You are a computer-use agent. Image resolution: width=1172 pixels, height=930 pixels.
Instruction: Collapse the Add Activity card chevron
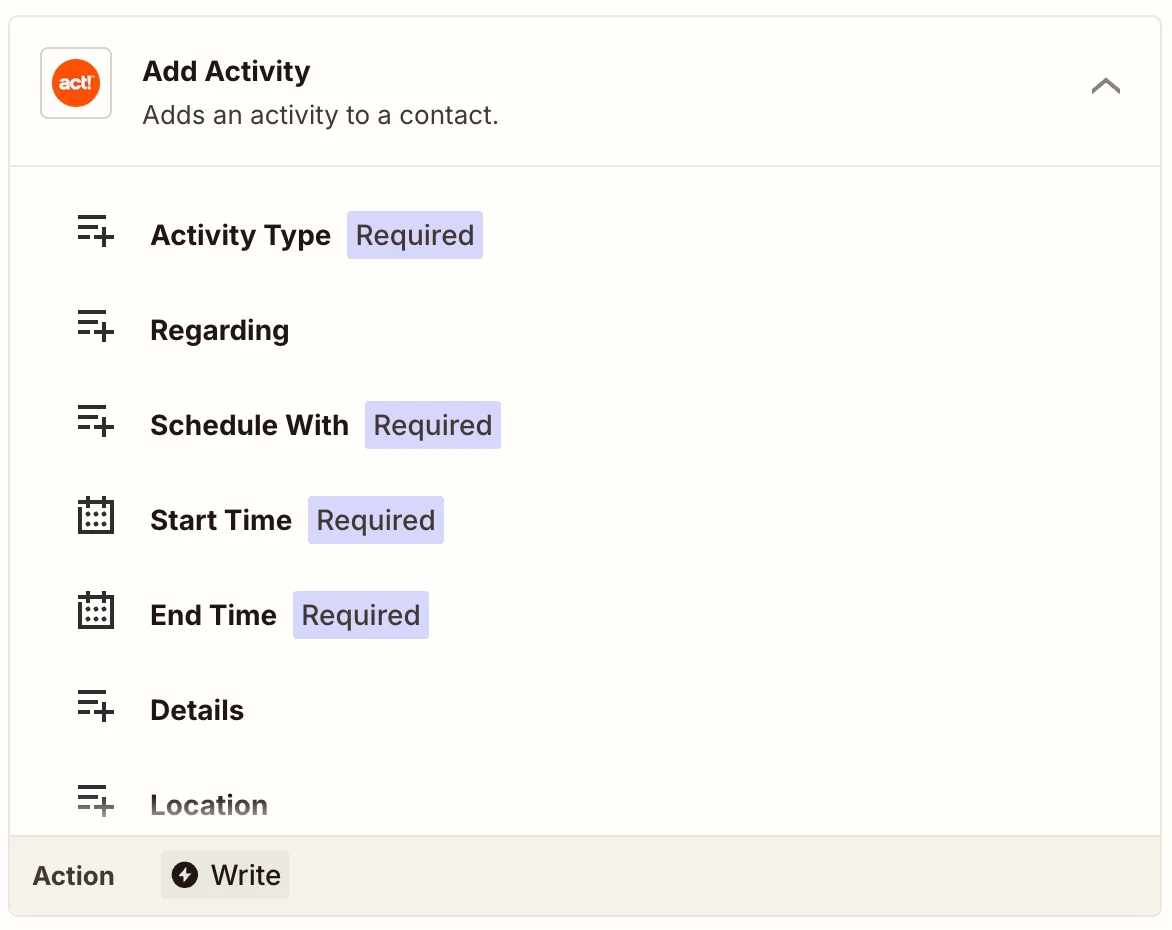1105,86
